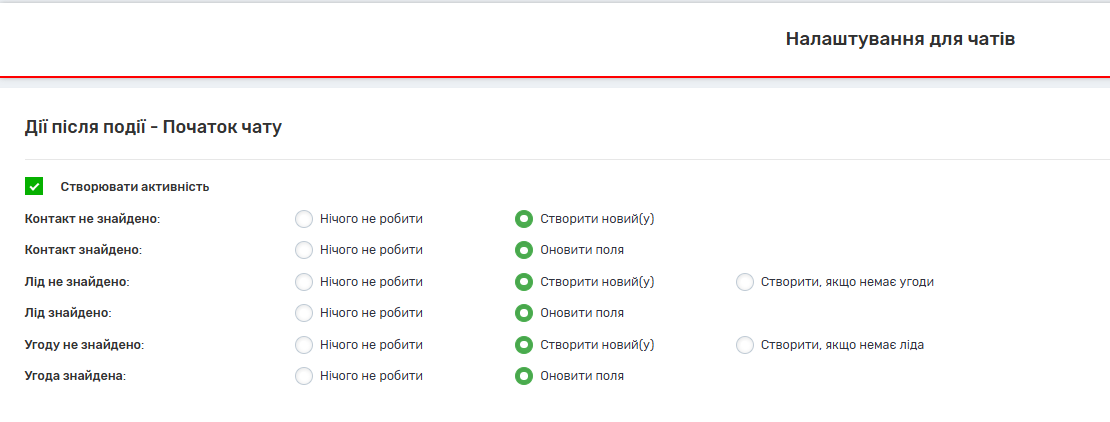The height and width of the screenshot is (422, 1110).
Task: Select Оновити поля for Угода знайдена
Action: 523,376
